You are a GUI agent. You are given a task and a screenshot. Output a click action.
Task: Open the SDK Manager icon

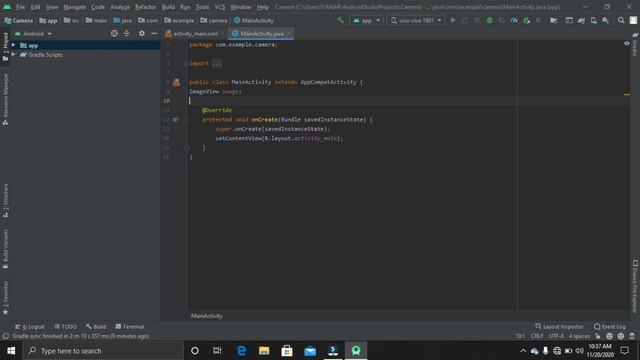pos(605,20)
